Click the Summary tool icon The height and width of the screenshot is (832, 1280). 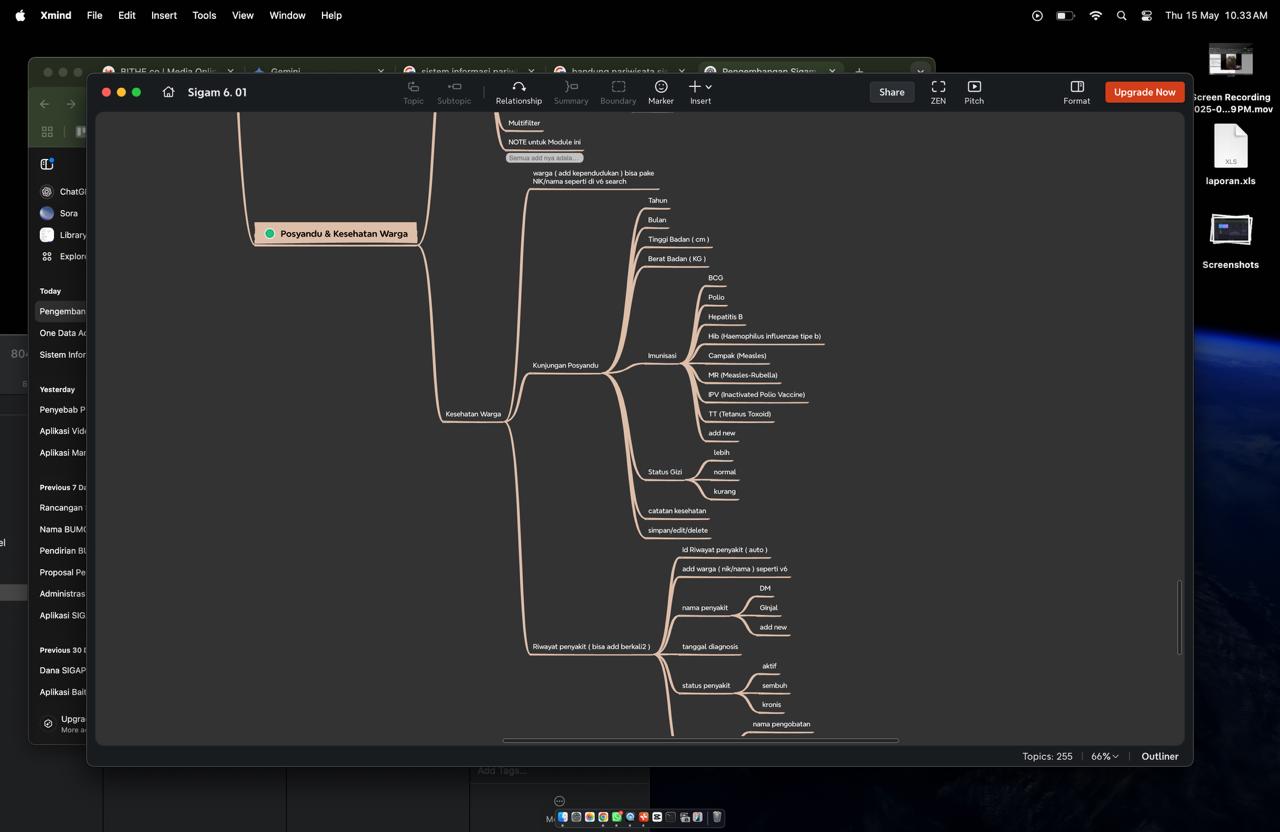coord(571,92)
